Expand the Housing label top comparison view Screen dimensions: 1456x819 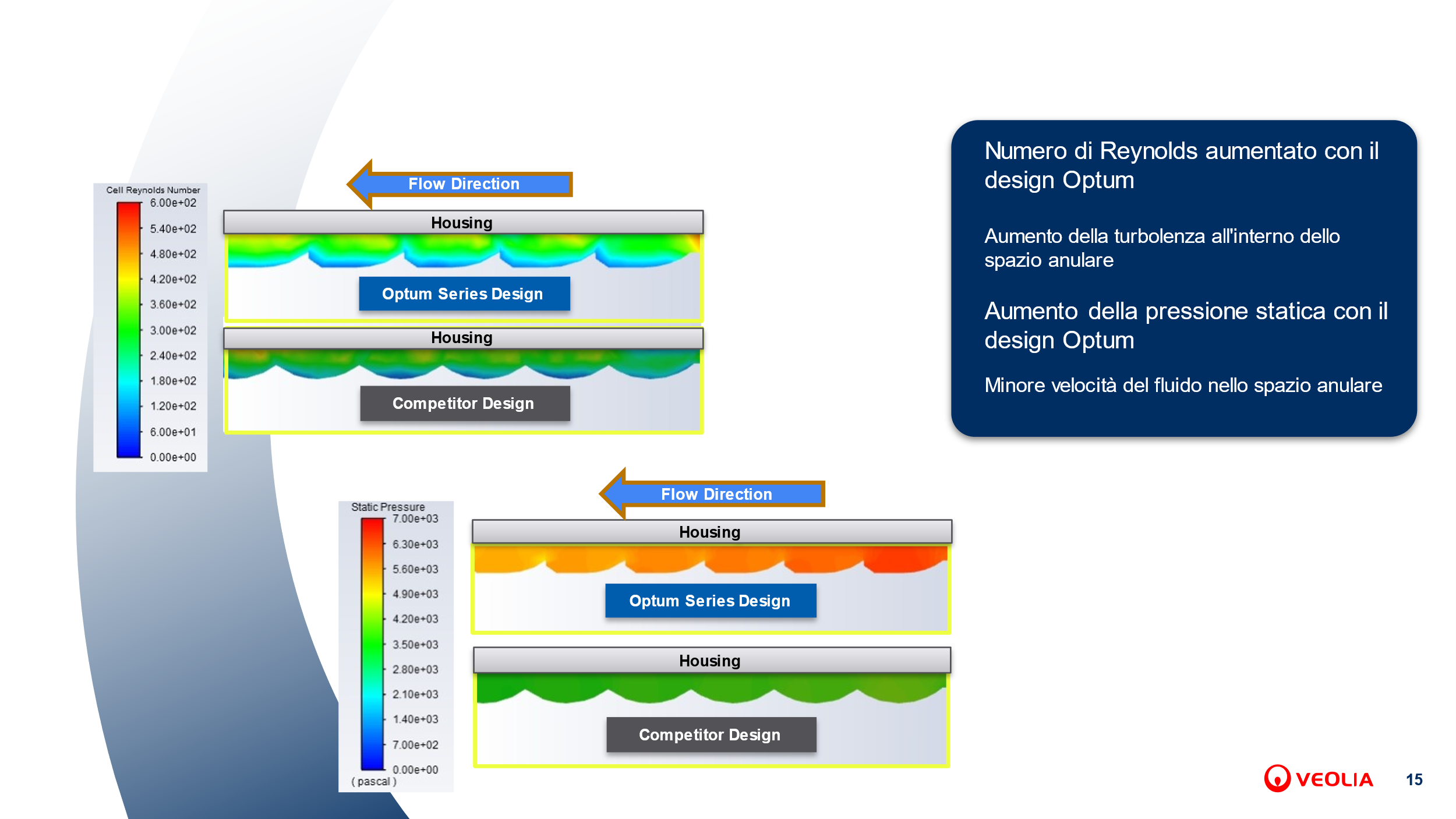[x=462, y=221]
